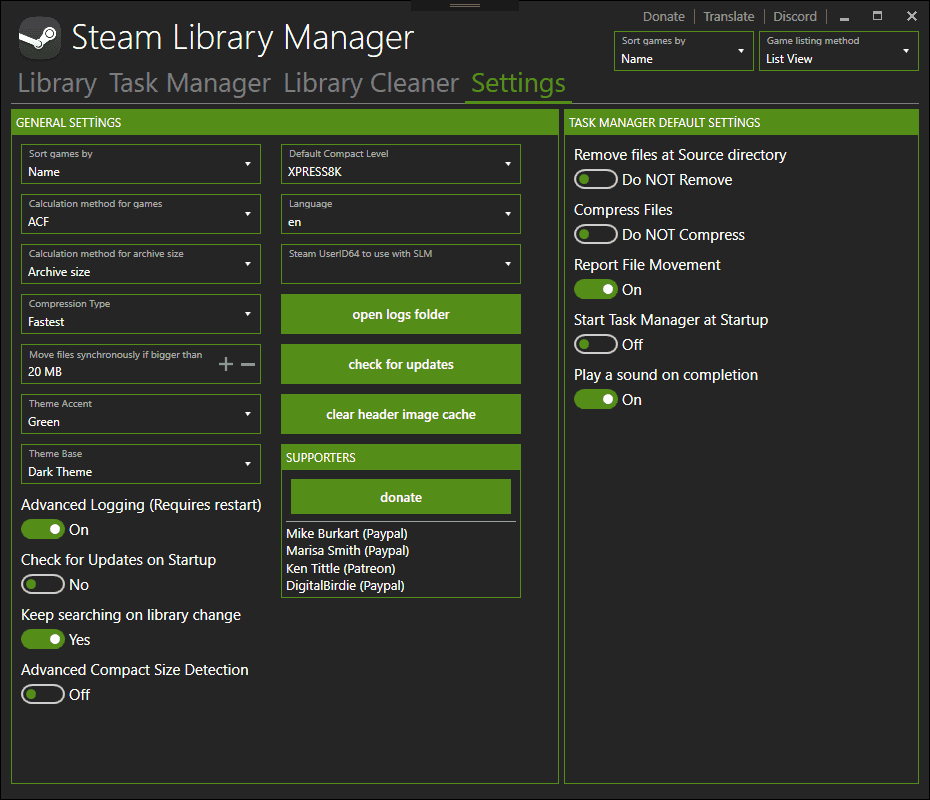Select supporter Marisa Smith (Paypal)

pos(348,550)
